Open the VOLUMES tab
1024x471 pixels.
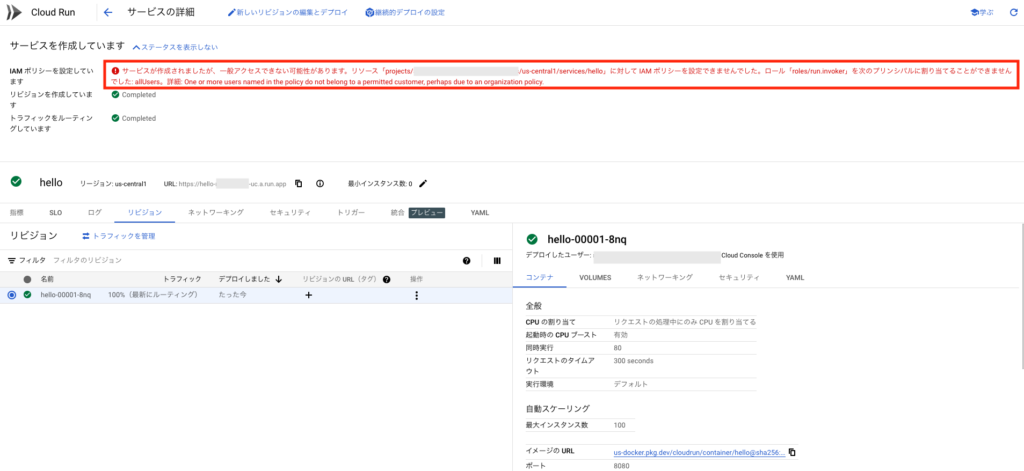tap(595, 278)
